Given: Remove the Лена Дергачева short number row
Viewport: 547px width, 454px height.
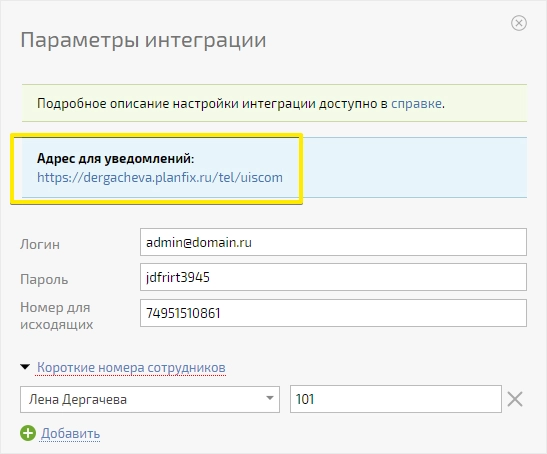Looking at the screenshot, I should (515, 399).
